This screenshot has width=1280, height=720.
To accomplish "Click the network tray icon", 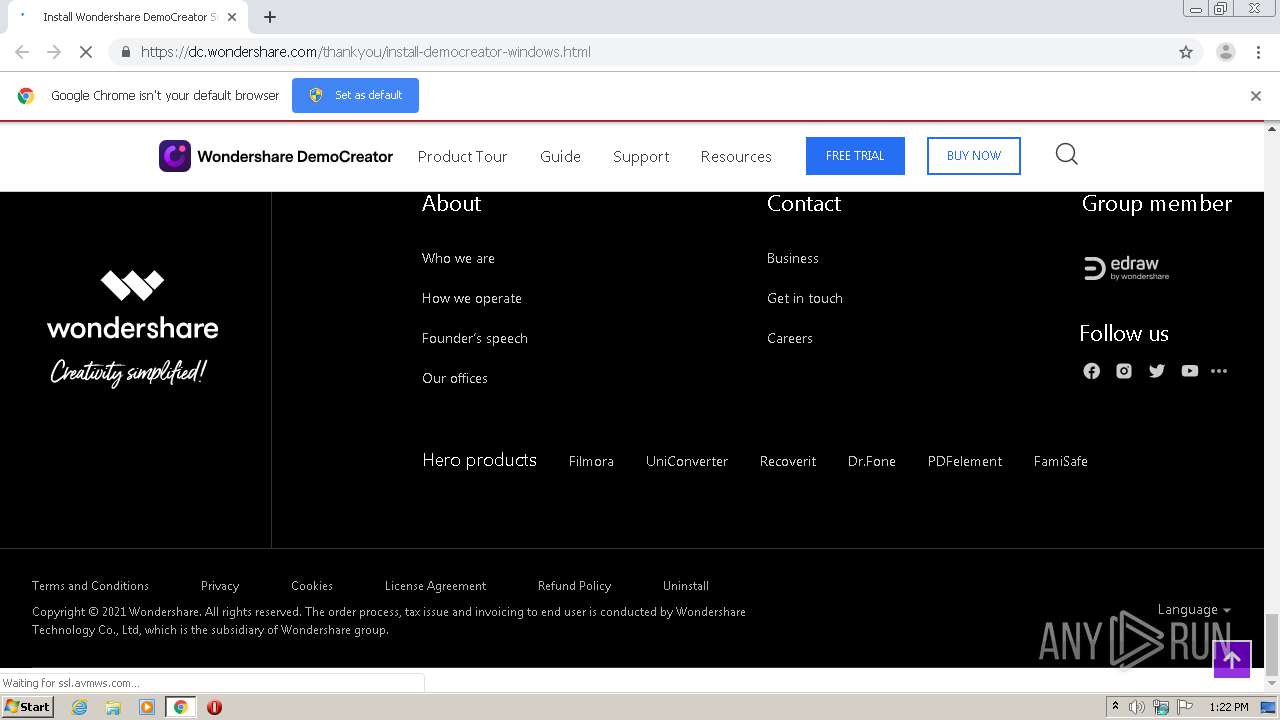I will 1161,707.
